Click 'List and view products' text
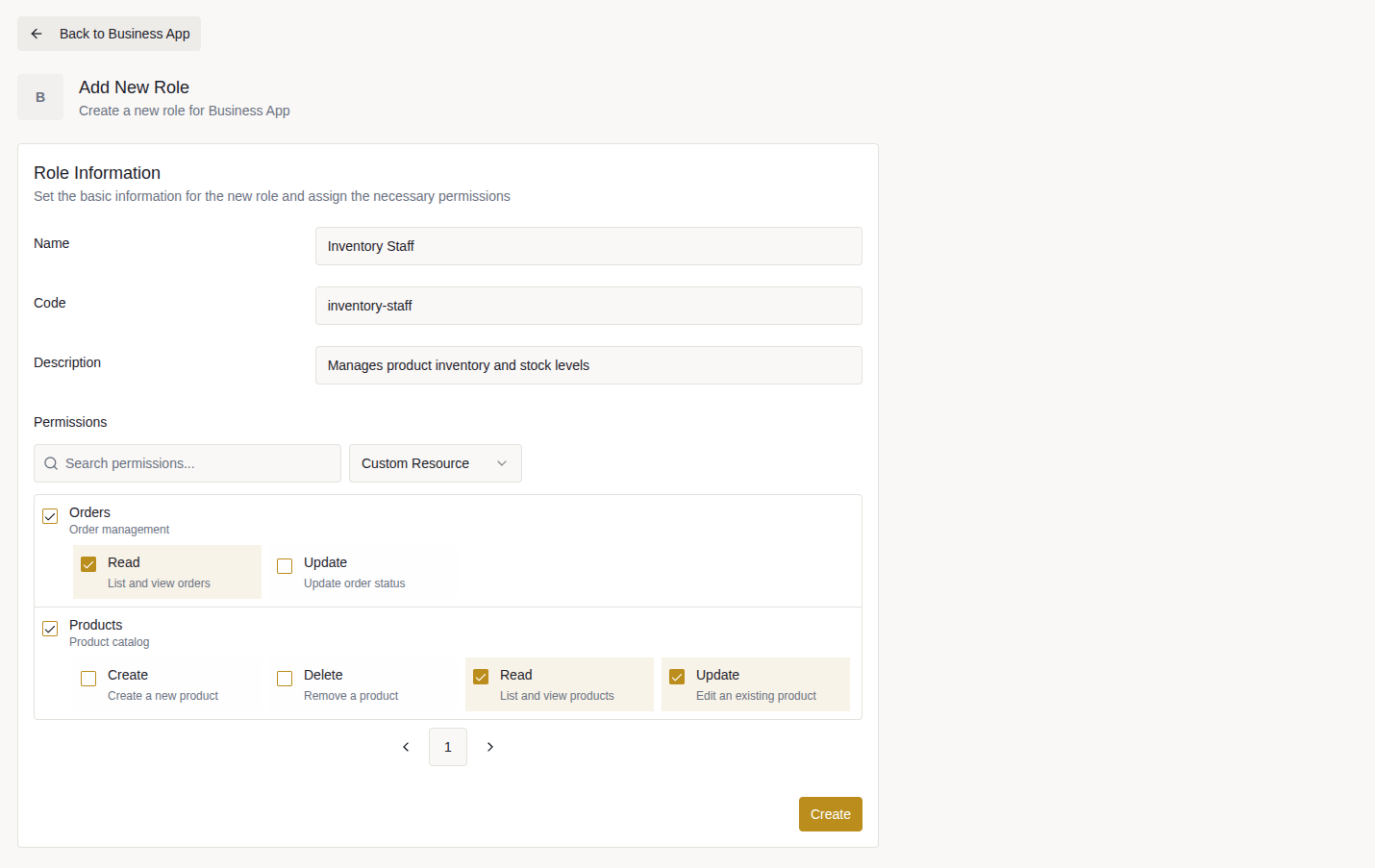 [557, 696]
